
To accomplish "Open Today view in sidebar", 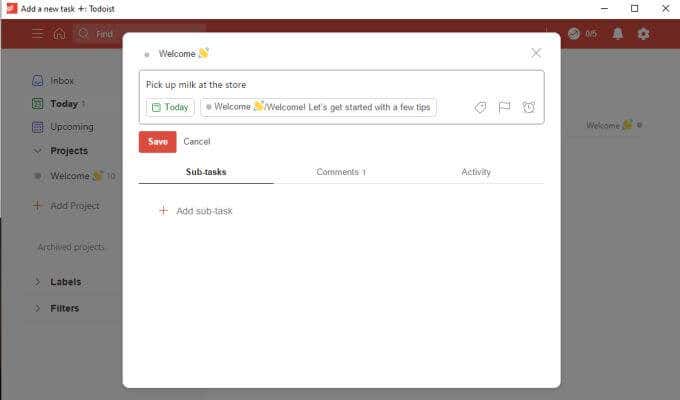I will click(x=64, y=104).
